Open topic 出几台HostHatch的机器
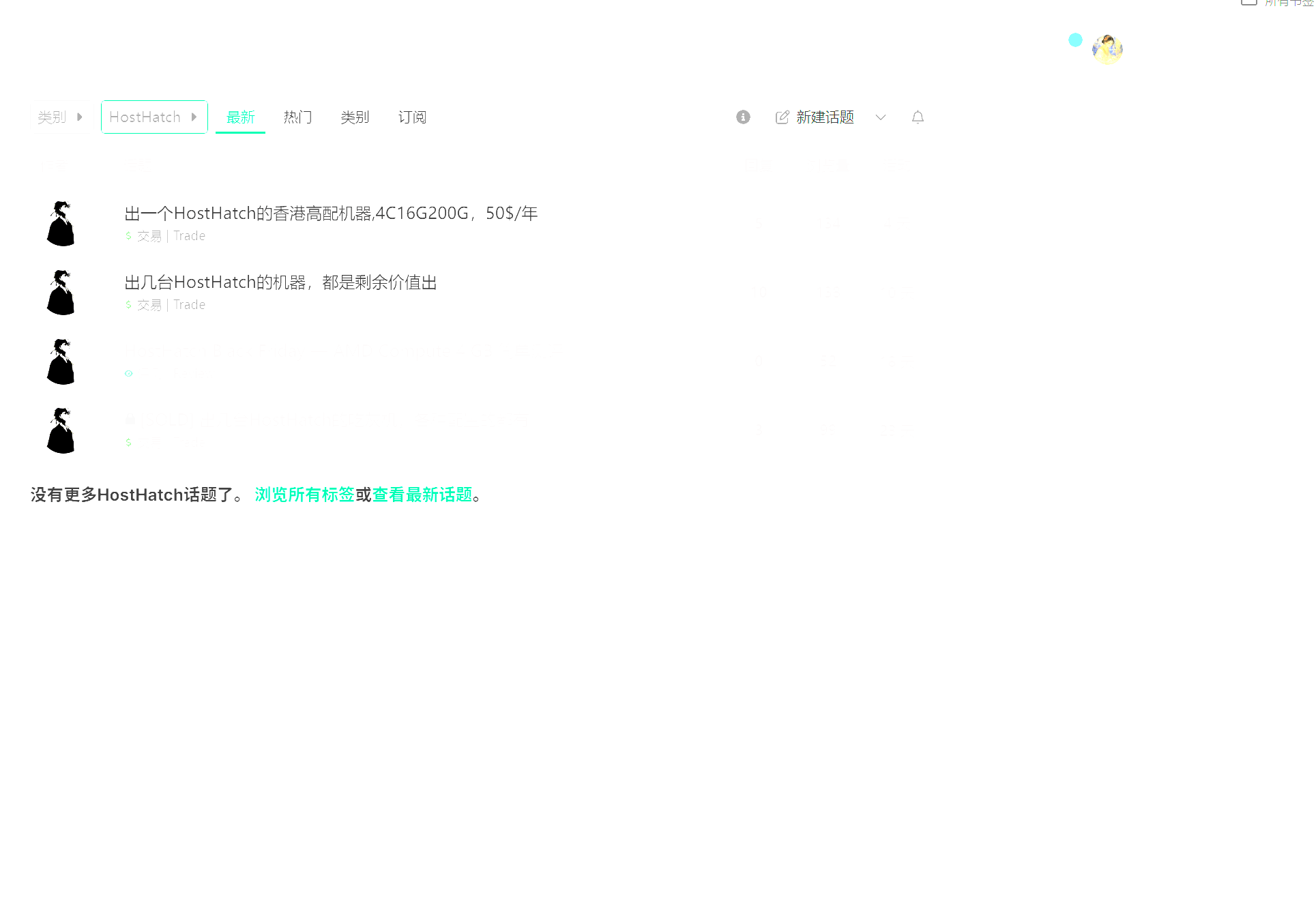The image size is (1316, 897). [x=280, y=282]
